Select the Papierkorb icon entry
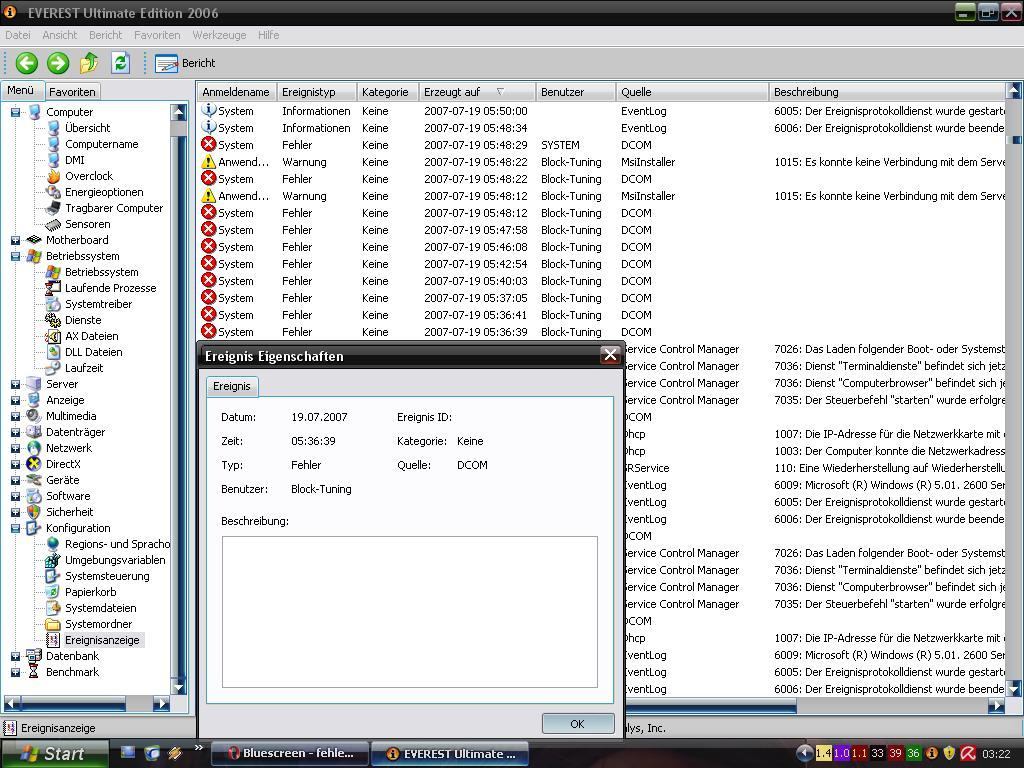The image size is (1024, 768). [x=53, y=592]
